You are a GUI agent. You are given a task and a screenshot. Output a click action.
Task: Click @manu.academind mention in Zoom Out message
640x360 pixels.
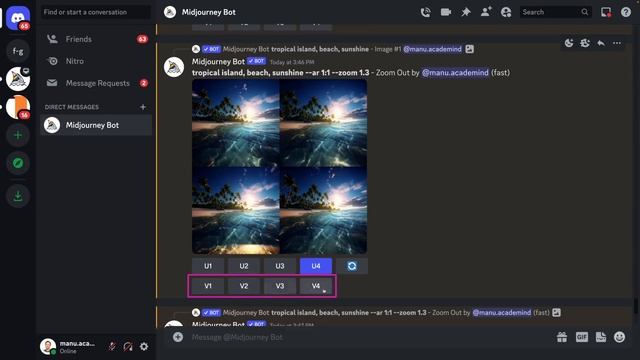(455, 73)
